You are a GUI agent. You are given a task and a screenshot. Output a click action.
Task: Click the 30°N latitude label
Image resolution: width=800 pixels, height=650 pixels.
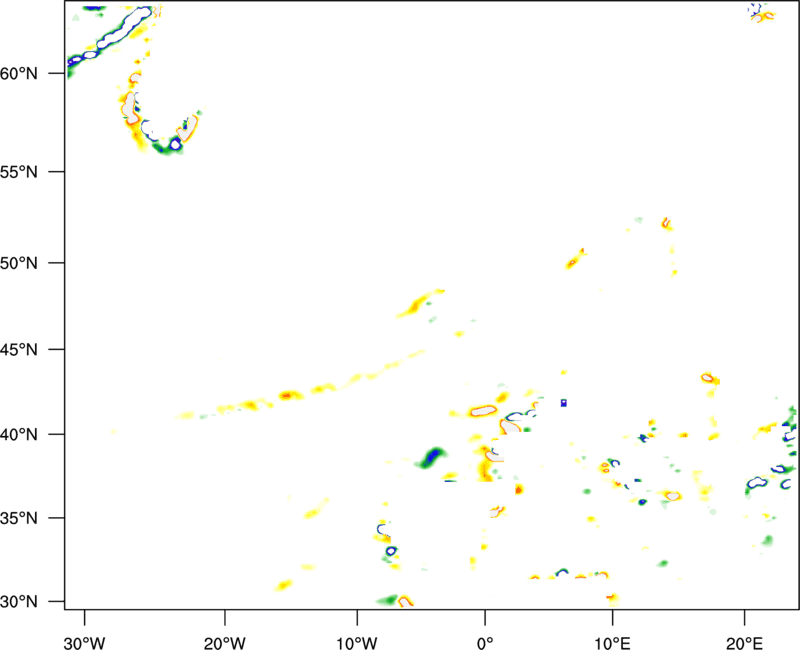[x=19, y=602]
